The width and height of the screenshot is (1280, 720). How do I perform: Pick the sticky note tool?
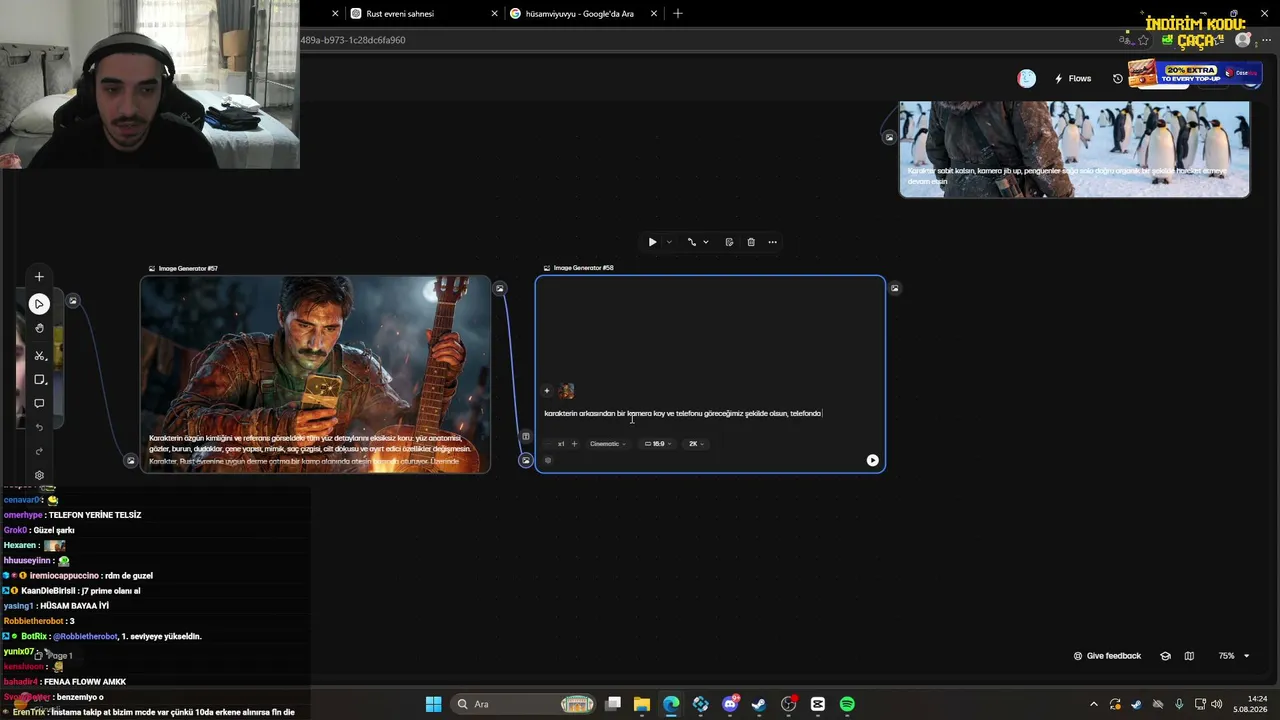coord(39,380)
